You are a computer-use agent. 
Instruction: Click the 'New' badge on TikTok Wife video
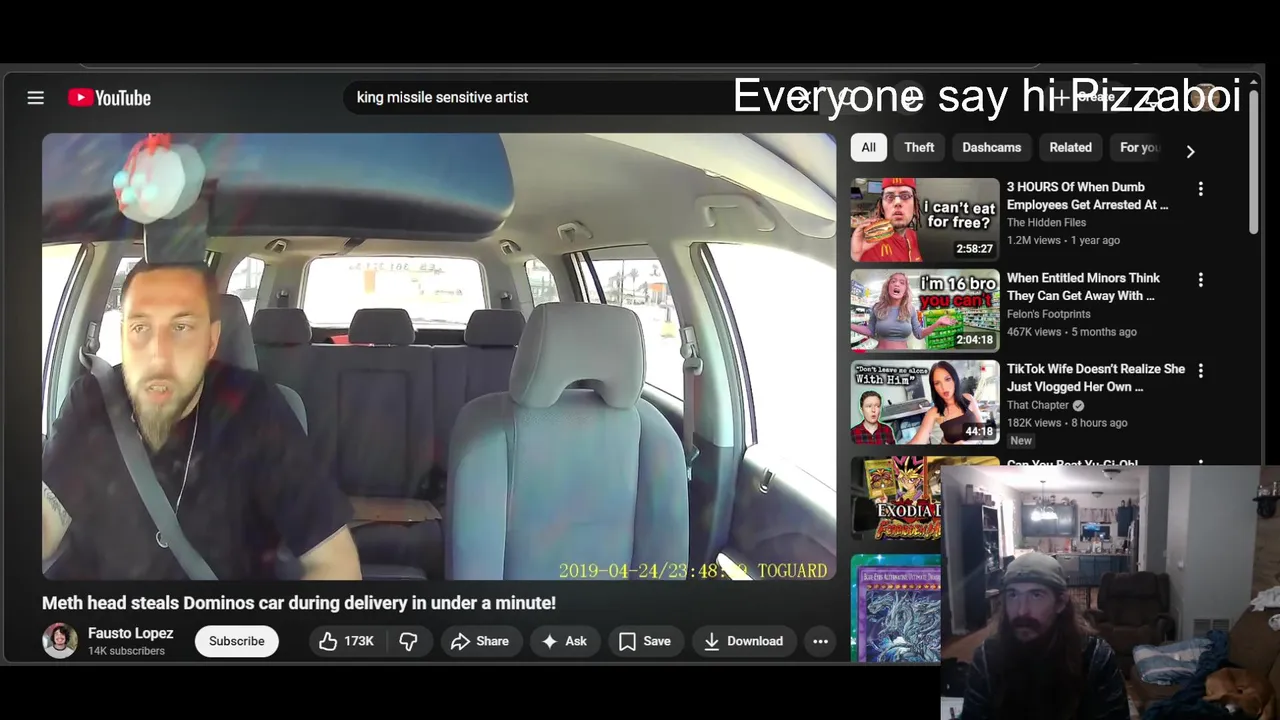point(1021,440)
